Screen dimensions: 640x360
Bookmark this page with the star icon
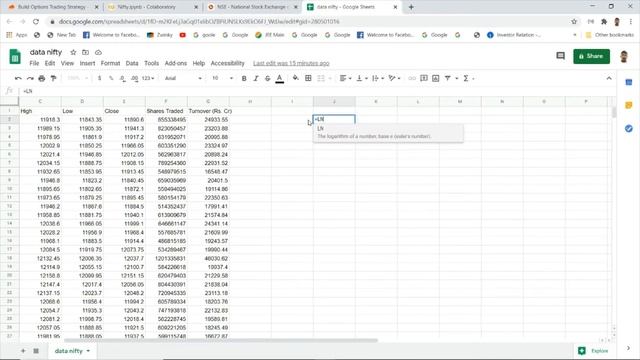pyautogui.click(x=574, y=22)
